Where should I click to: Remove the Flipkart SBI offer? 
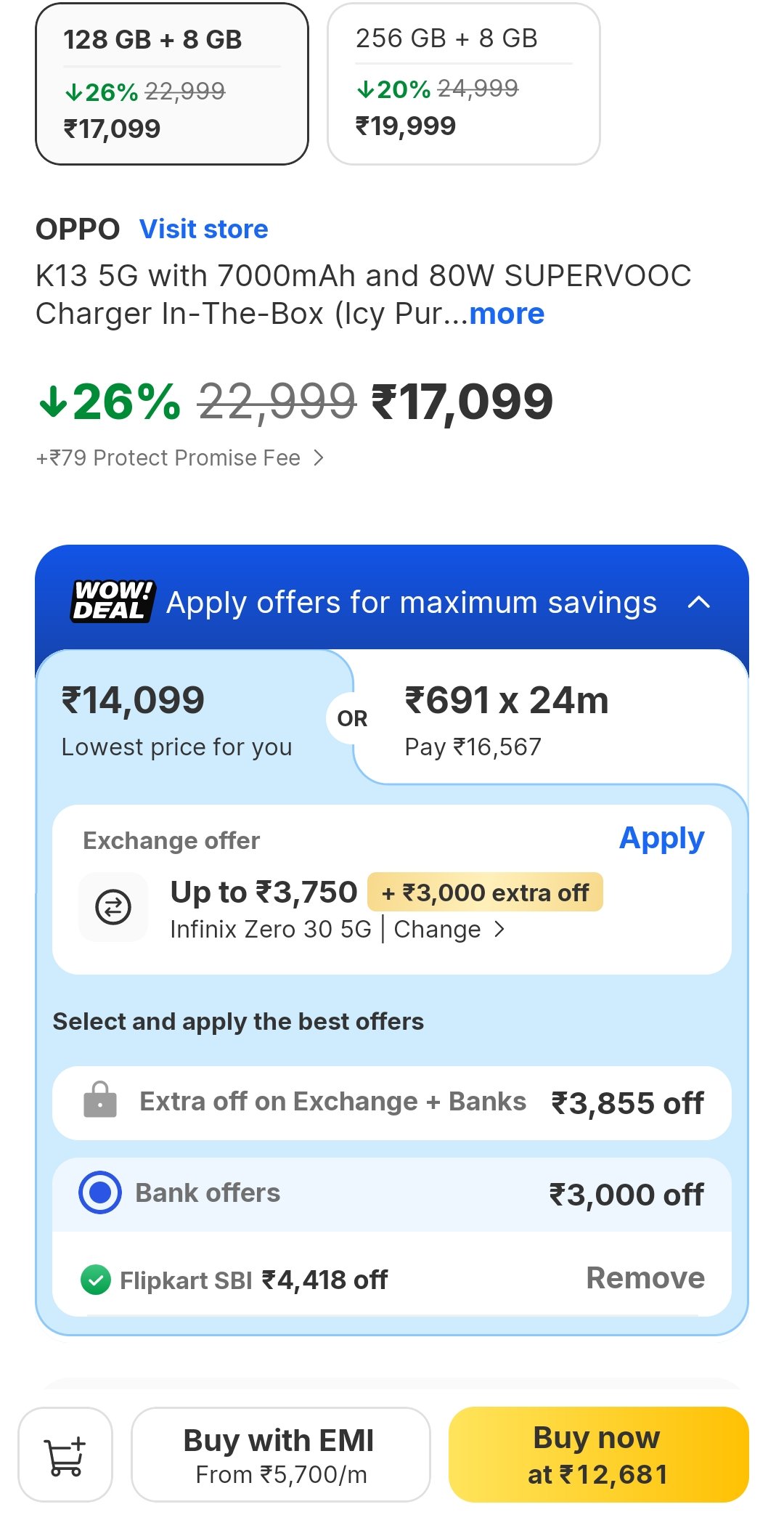click(645, 1278)
